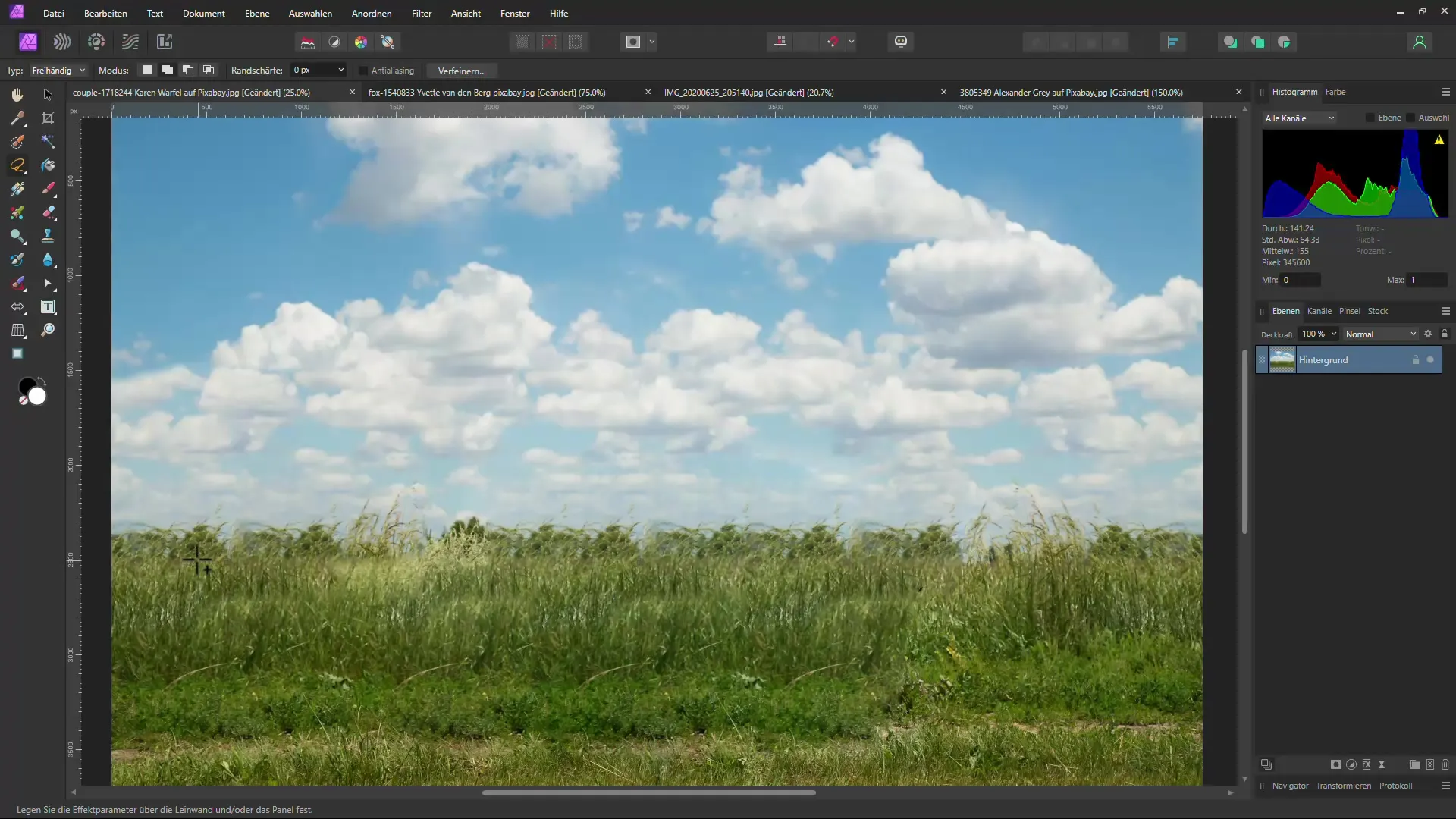Viewport: 1456px width, 819px height.
Task: Select the Color Picker tool
Action: (17, 118)
